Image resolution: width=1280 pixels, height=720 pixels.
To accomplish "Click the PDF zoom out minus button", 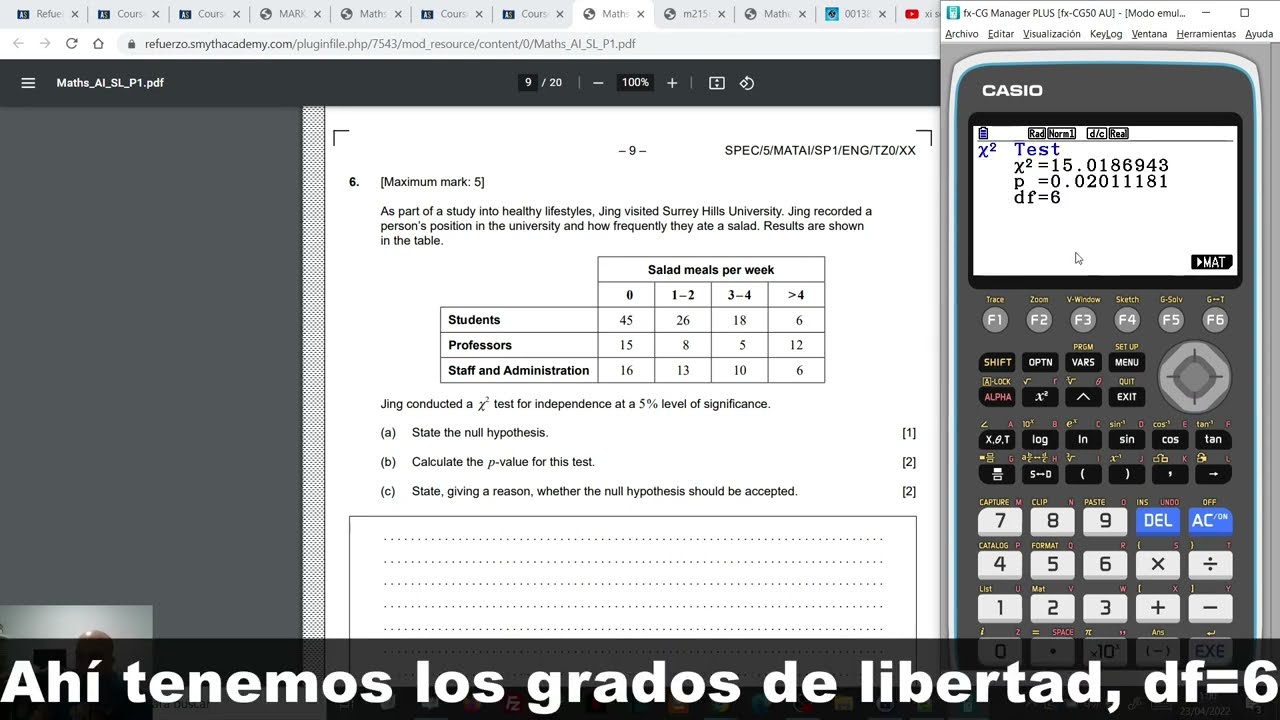I will [x=598, y=83].
